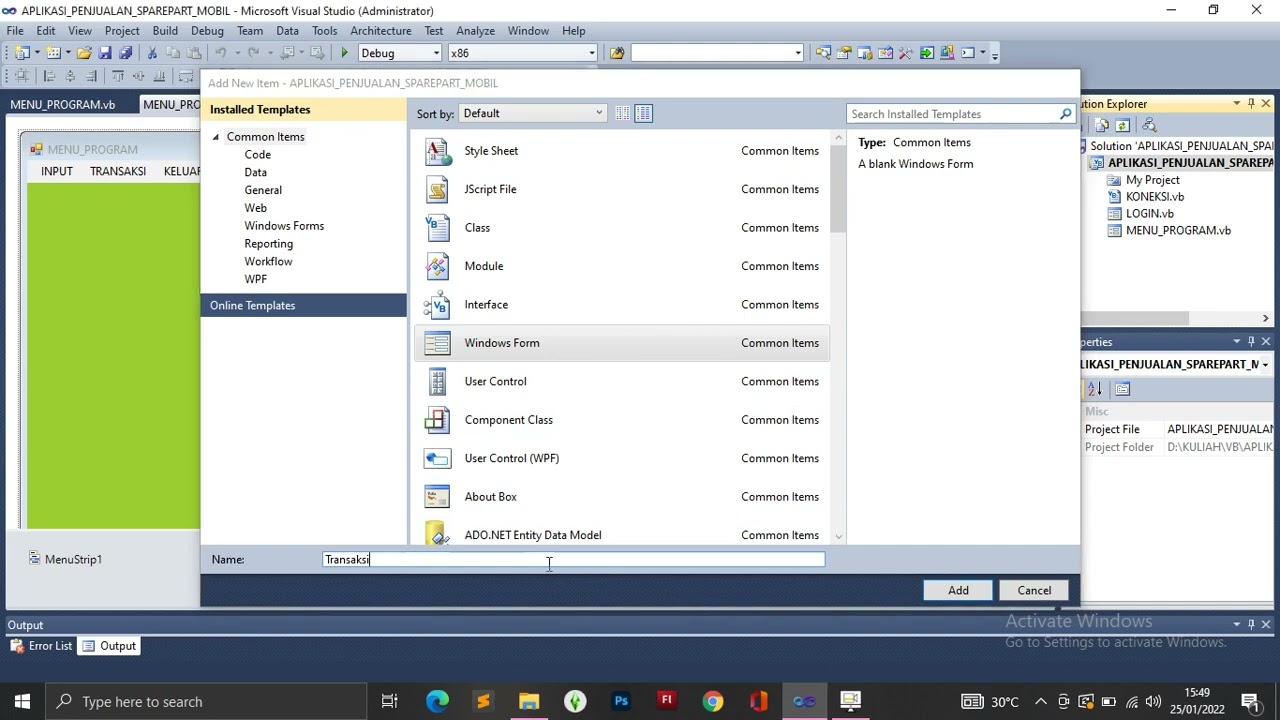Click the Save toolbar icon
This screenshot has height=720, width=1280.
(x=105, y=53)
